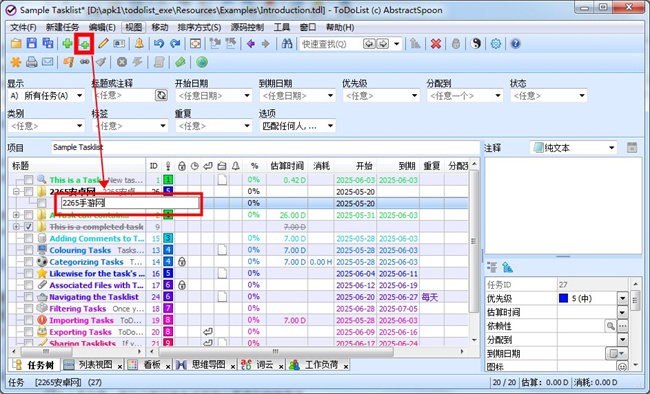Uncheck the completed task checkbox
650x394 pixels.
[28, 227]
